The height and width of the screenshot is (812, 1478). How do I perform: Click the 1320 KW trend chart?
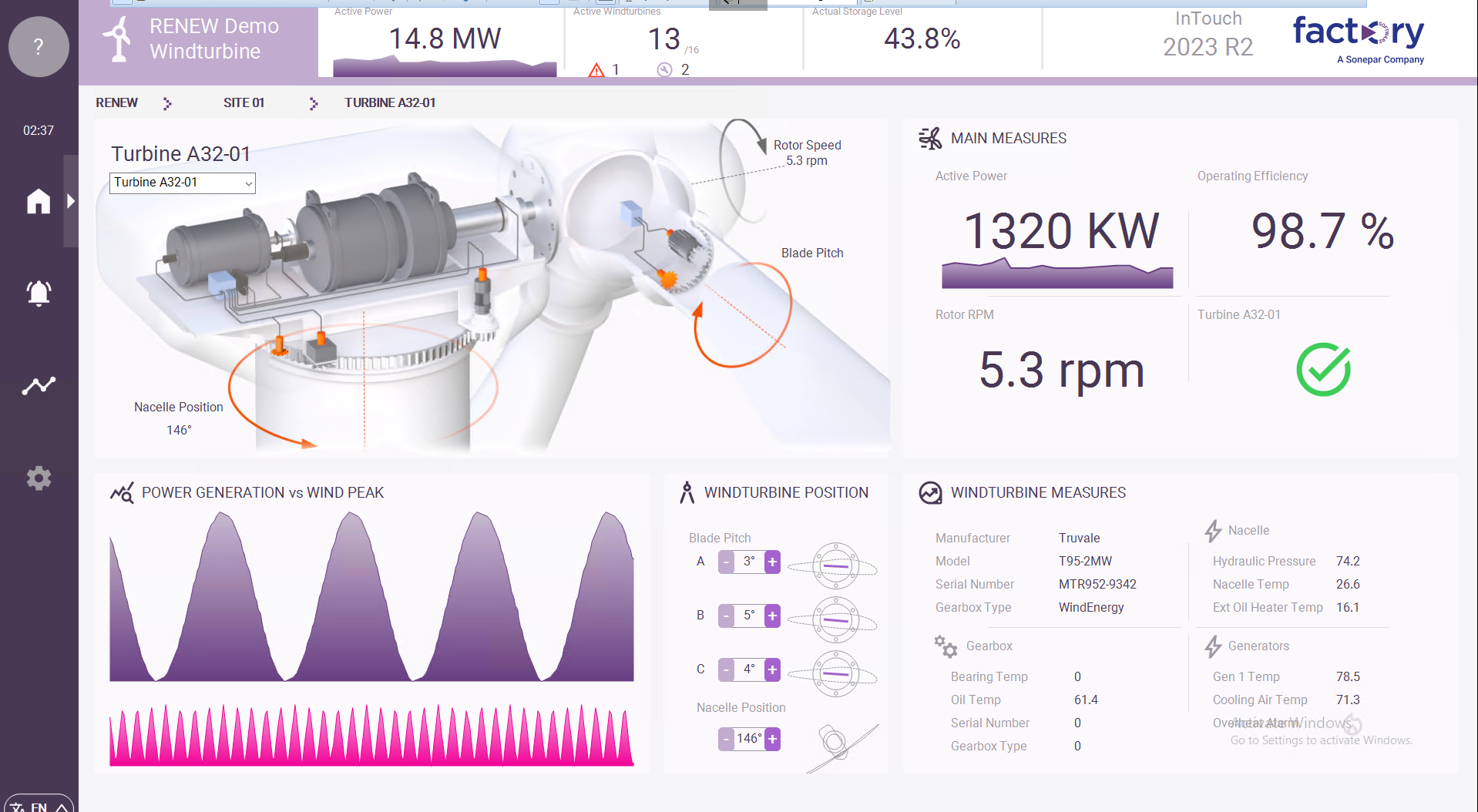click(x=1057, y=273)
